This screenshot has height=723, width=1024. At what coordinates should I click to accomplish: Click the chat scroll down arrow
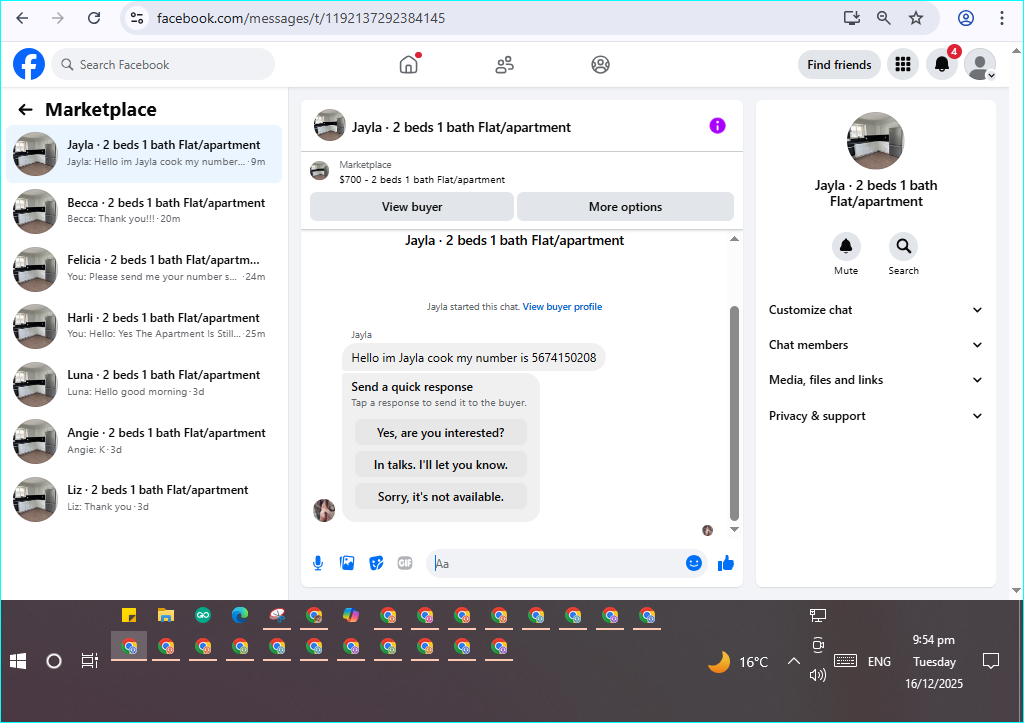pyautogui.click(x=734, y=530)
